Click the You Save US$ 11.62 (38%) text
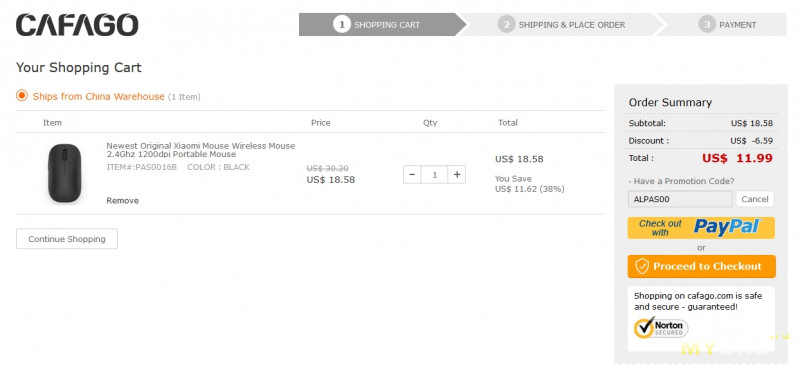 [x=530, y=184]
